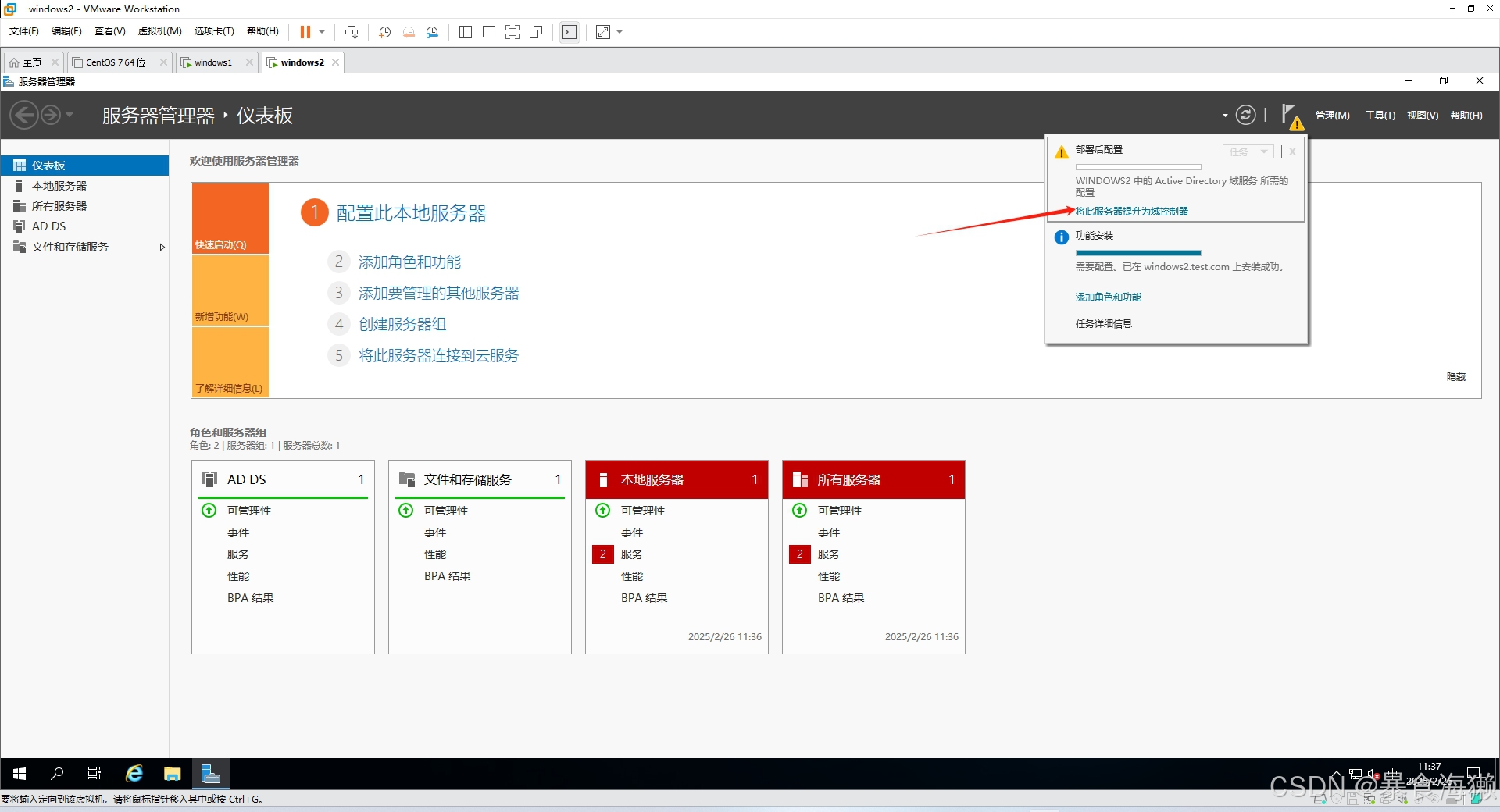
Task: Open 任务详细信息 in the notification panel
Action: click(x=1103, y=324)
